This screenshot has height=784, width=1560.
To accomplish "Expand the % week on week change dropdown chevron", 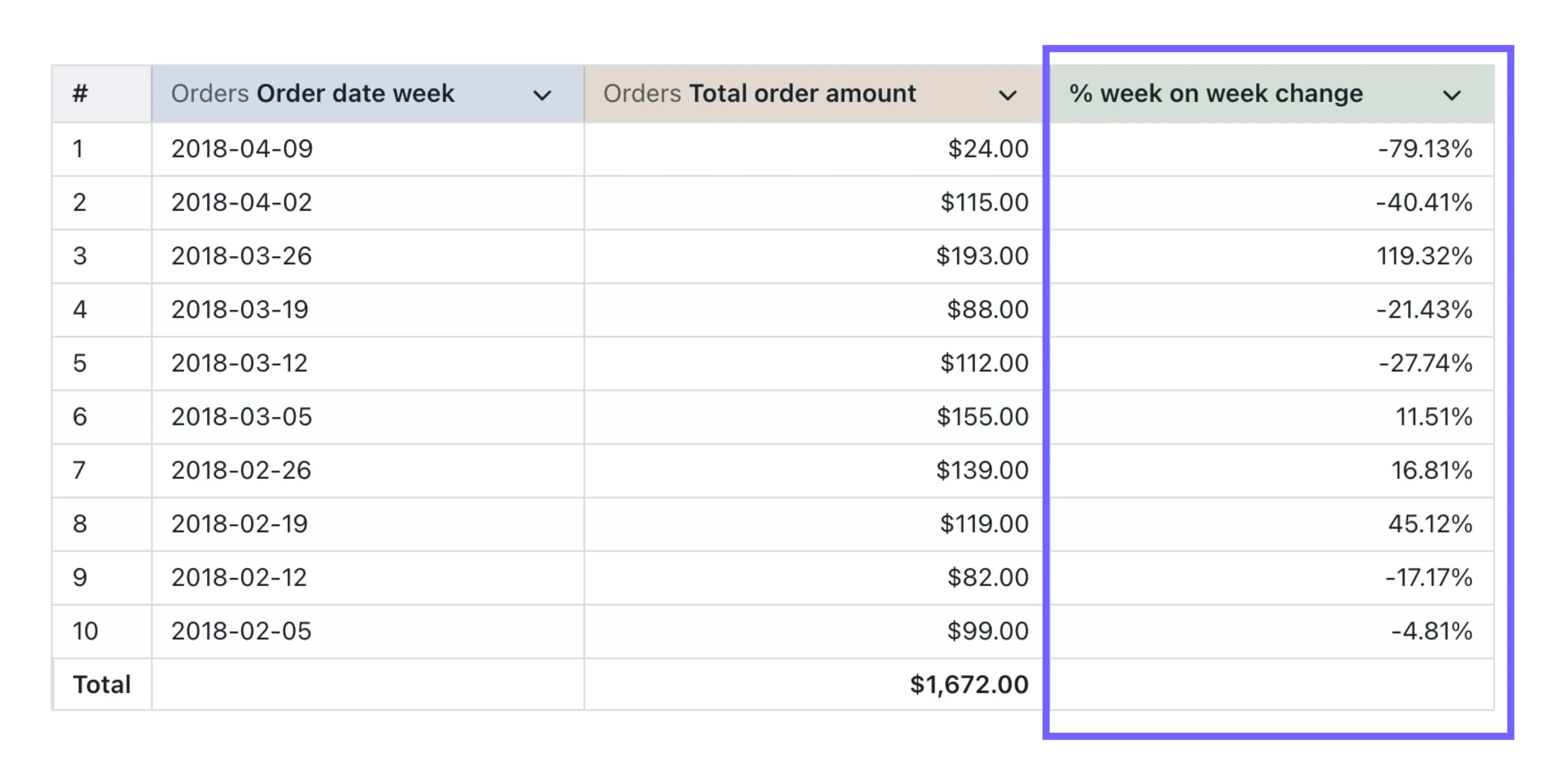I will 1452,95.
